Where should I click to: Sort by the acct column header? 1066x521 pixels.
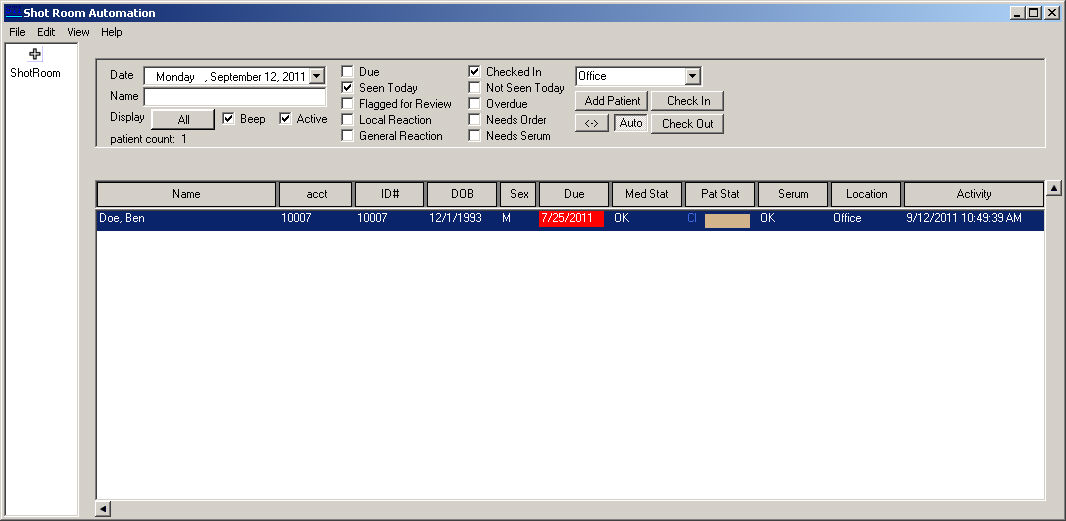(315, 194)
